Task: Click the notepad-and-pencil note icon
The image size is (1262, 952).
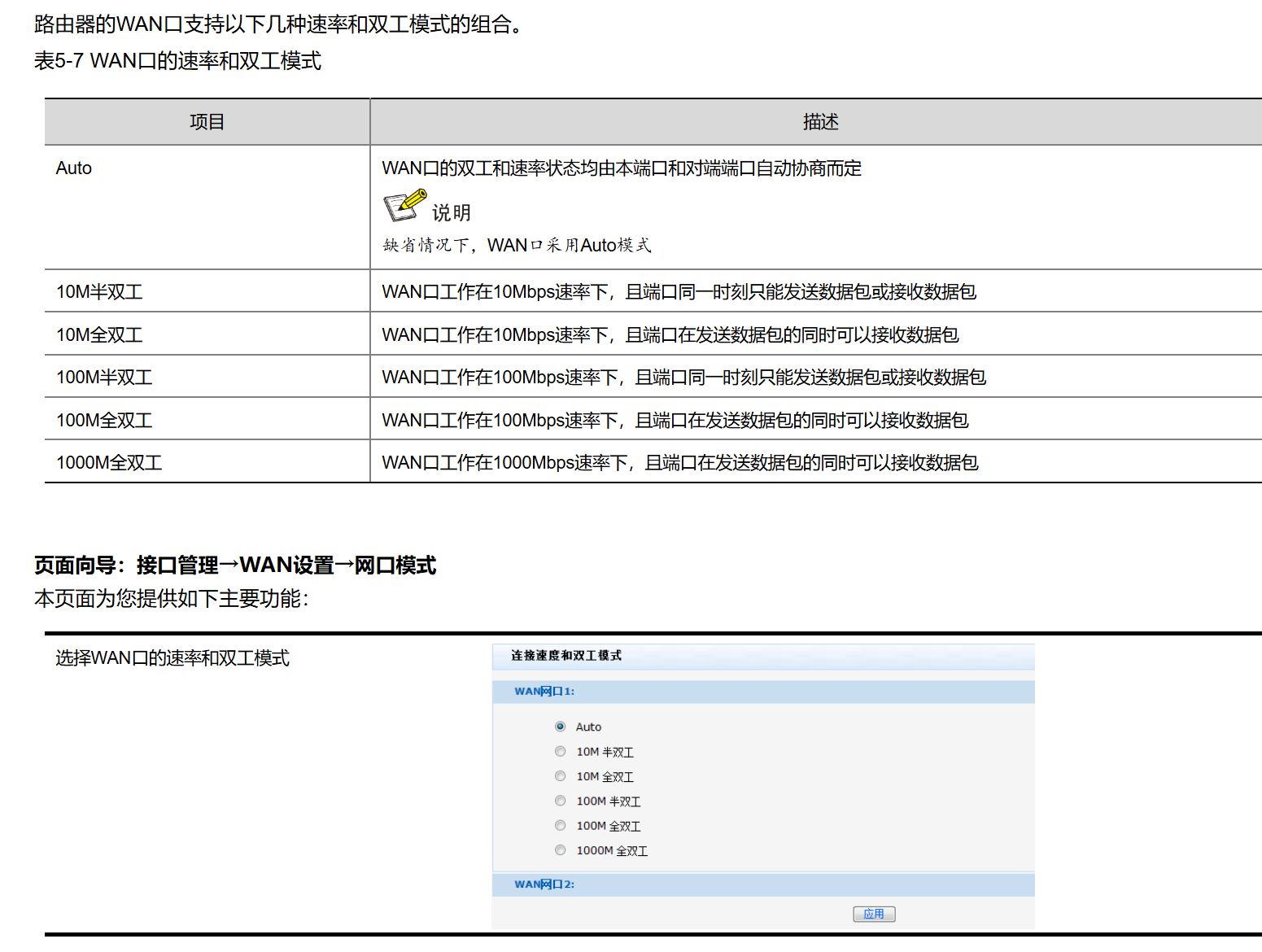Action: pyautogui.click(x=404, y=206)
